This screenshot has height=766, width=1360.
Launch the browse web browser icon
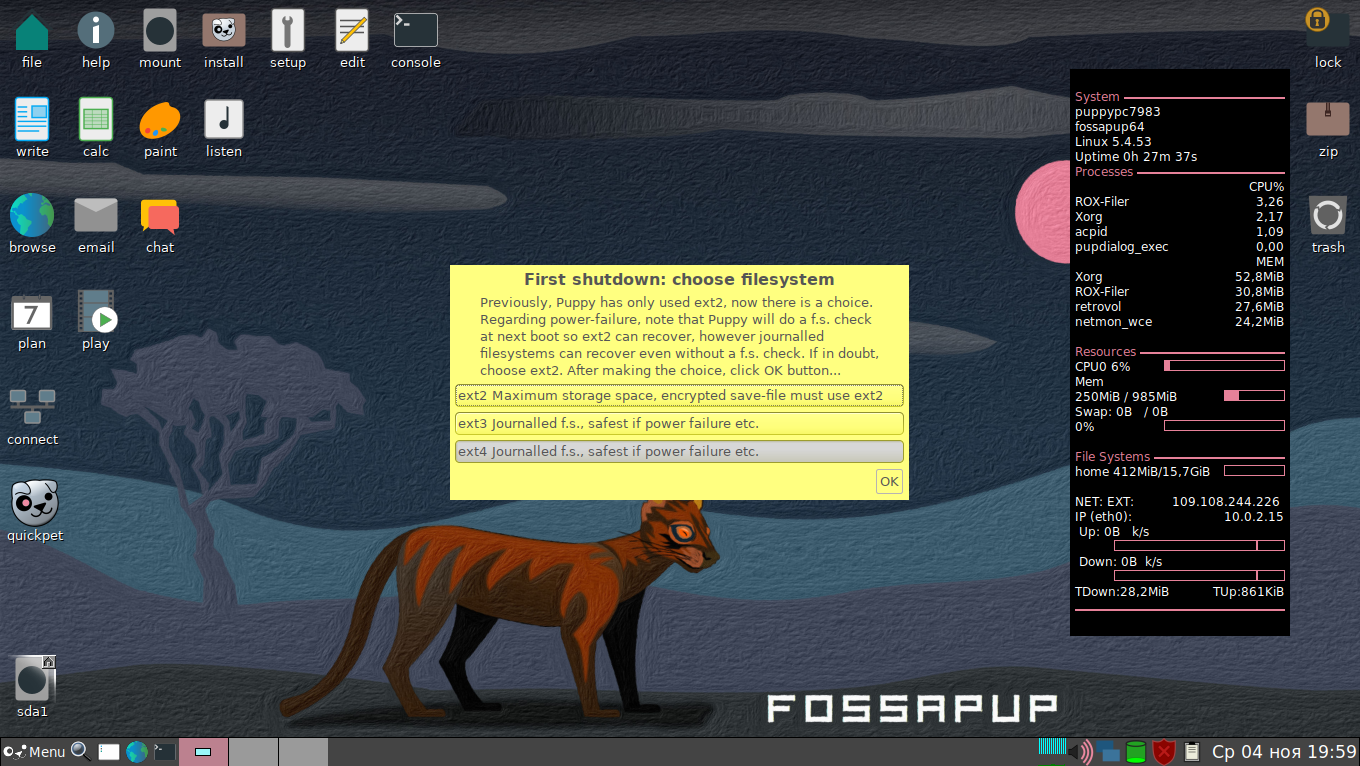[32, 216]
